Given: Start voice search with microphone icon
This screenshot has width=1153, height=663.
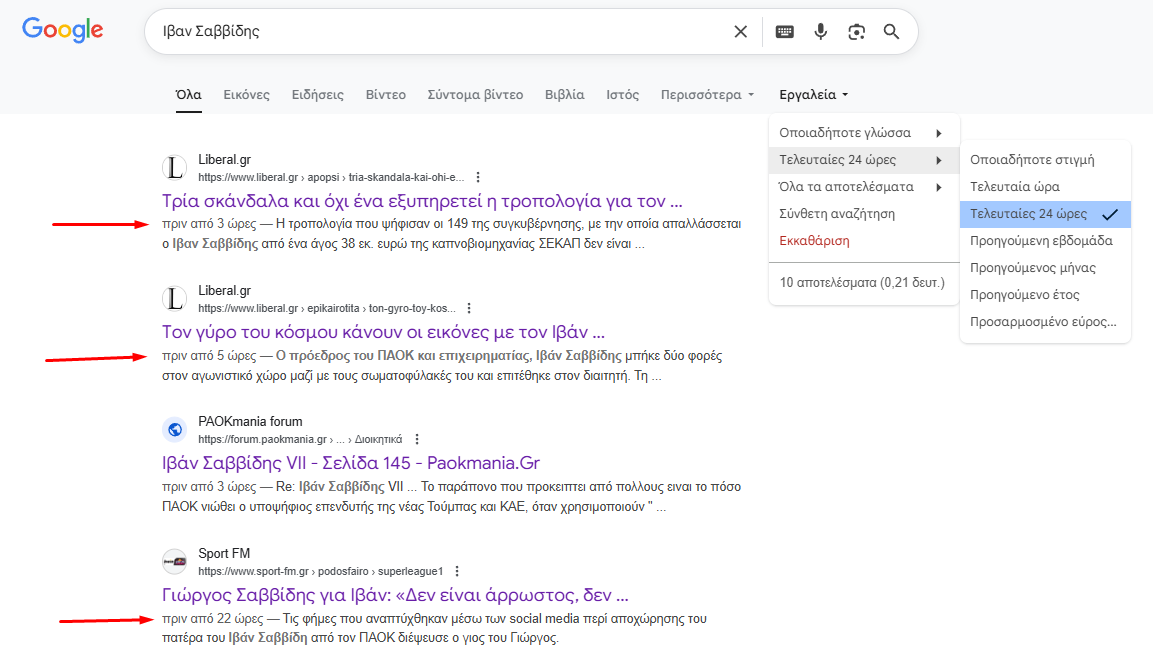Looking at the screenshot, I should 821,32.
